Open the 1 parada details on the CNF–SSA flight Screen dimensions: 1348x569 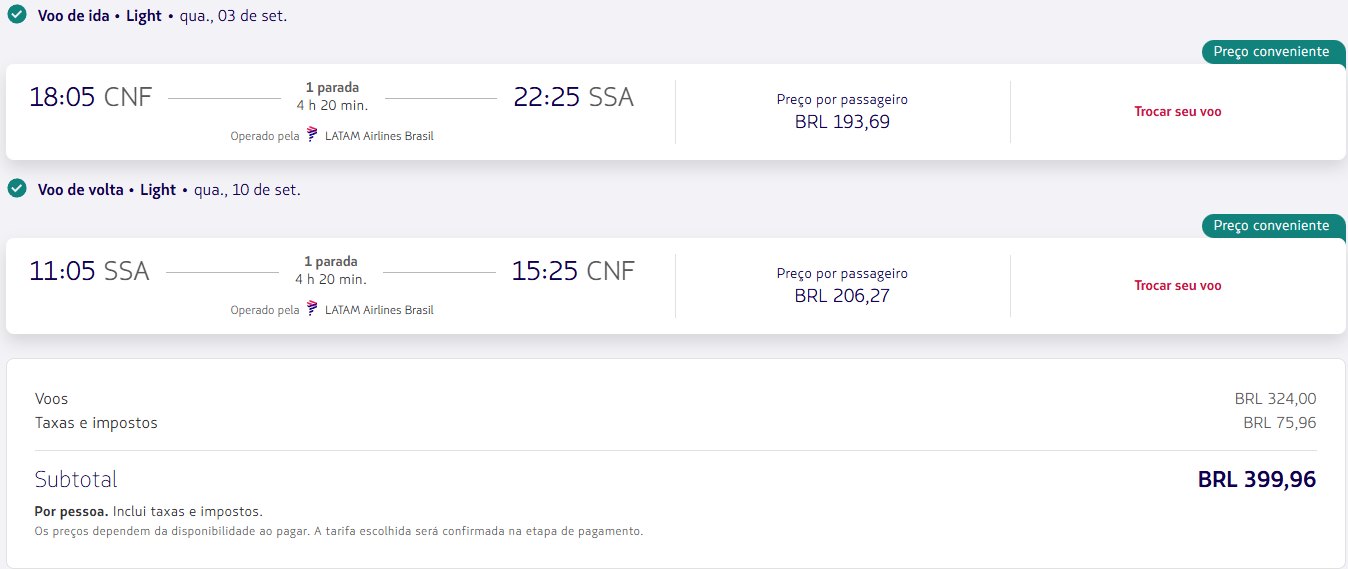(x=332, y=88)
